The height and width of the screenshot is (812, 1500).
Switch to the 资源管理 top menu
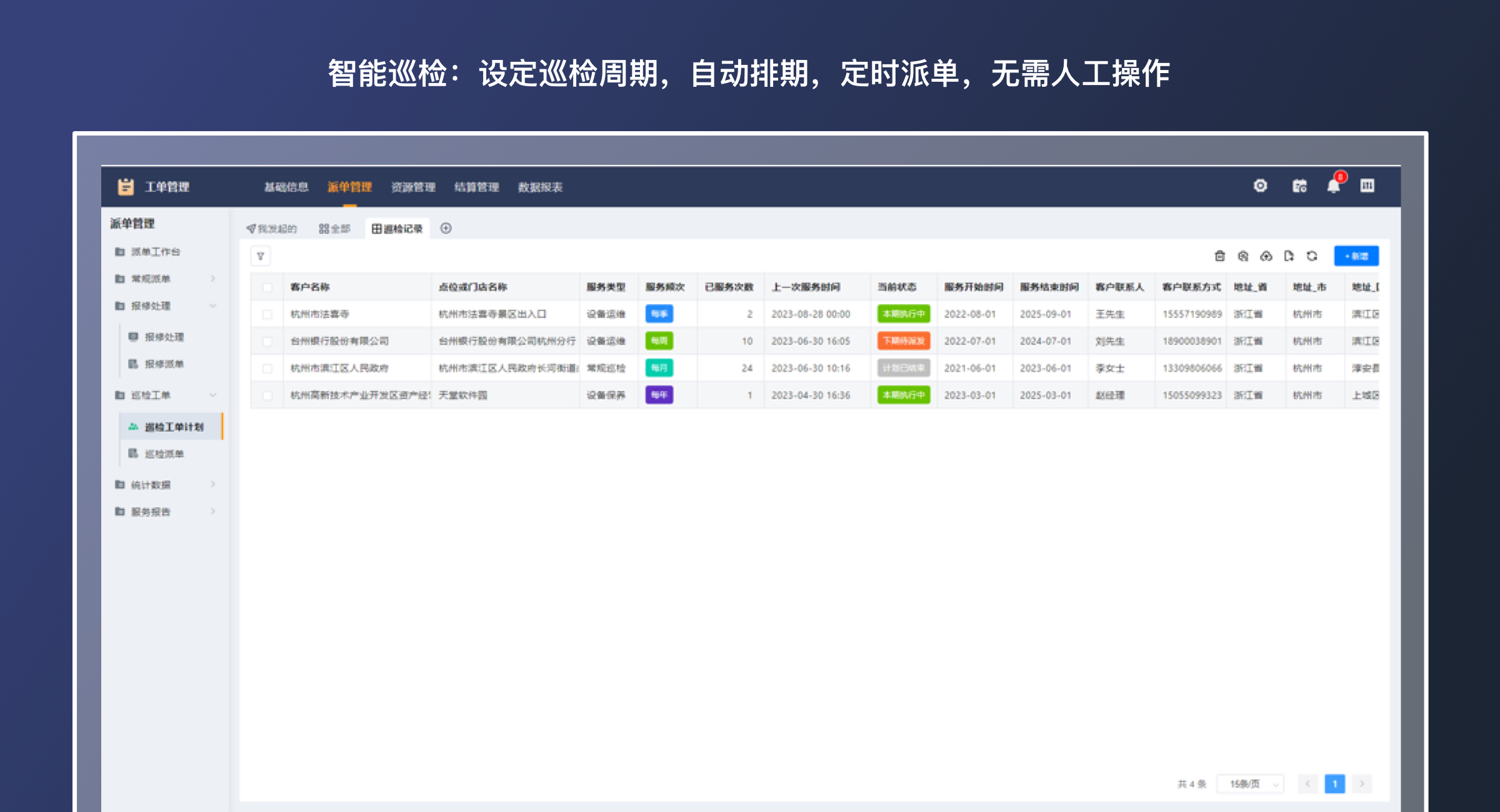[413, 187]
